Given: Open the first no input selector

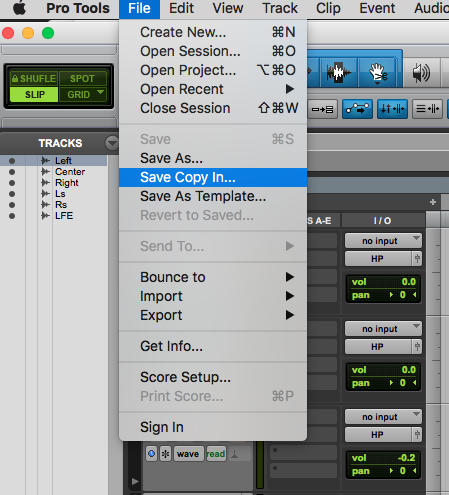Looking at the screenshot, I should (x=383, y=241).
